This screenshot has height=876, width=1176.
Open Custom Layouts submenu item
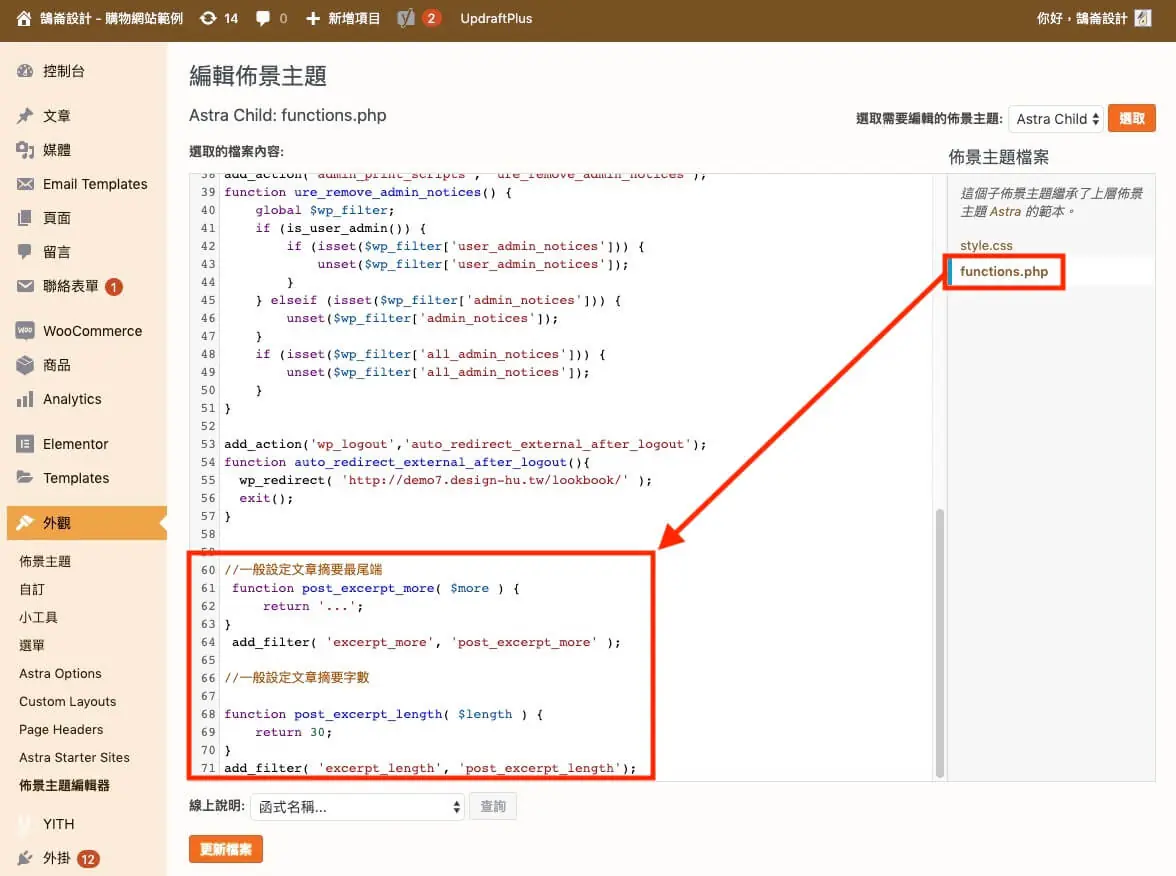coord(68,701)
